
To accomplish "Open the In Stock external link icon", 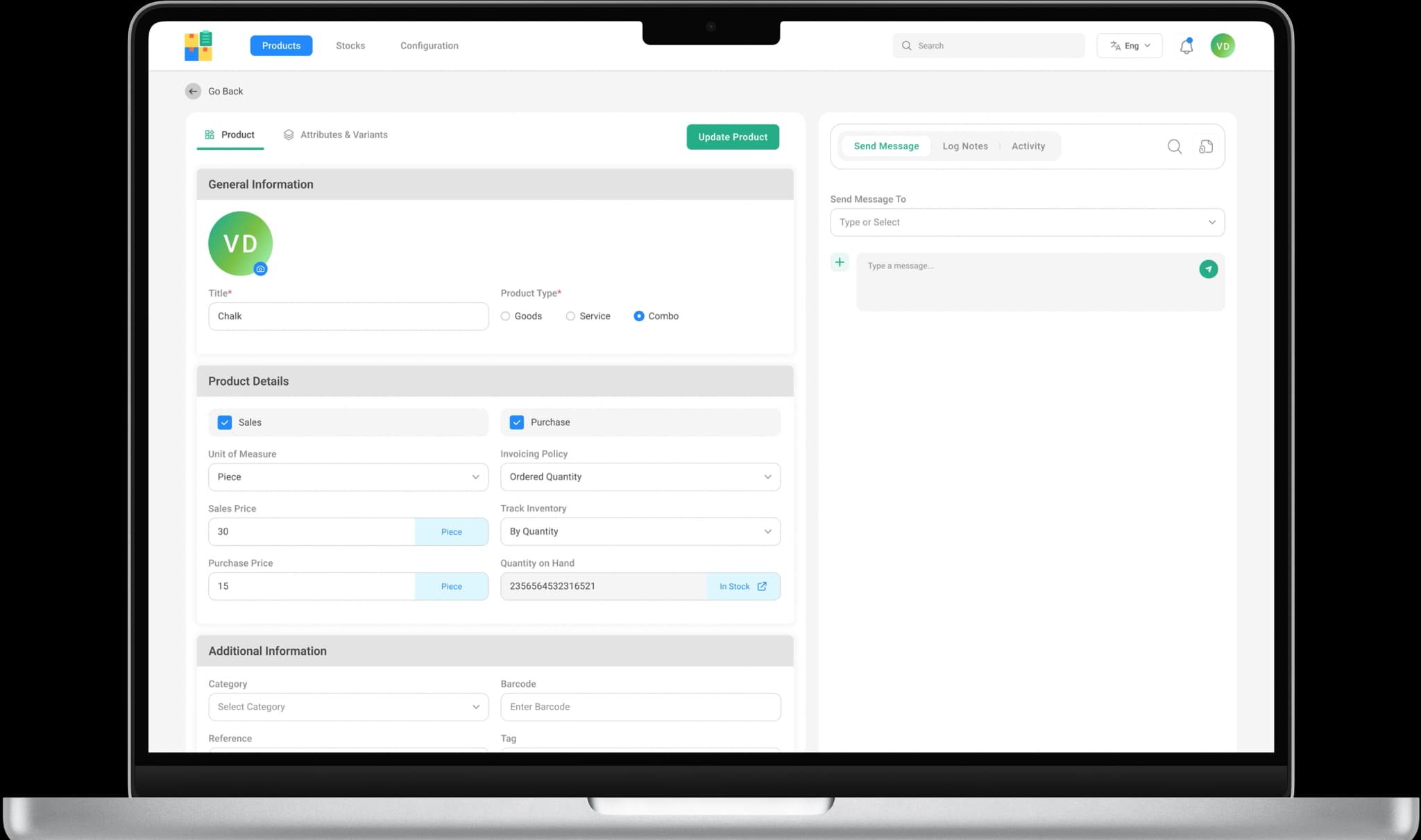I will (x=762, y=586).
